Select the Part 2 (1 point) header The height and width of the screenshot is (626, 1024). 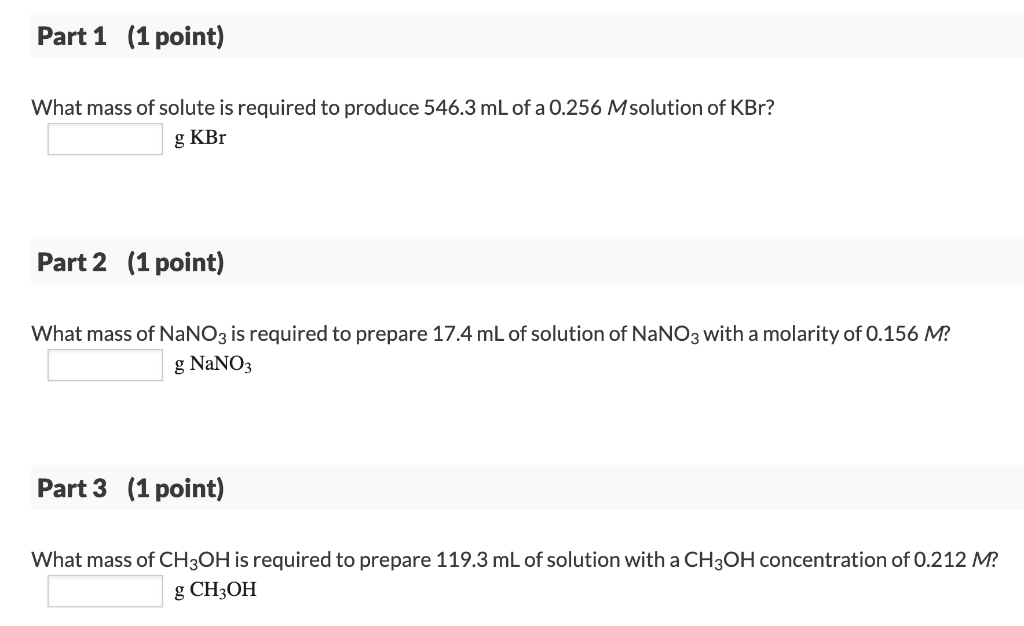(128, 262)
